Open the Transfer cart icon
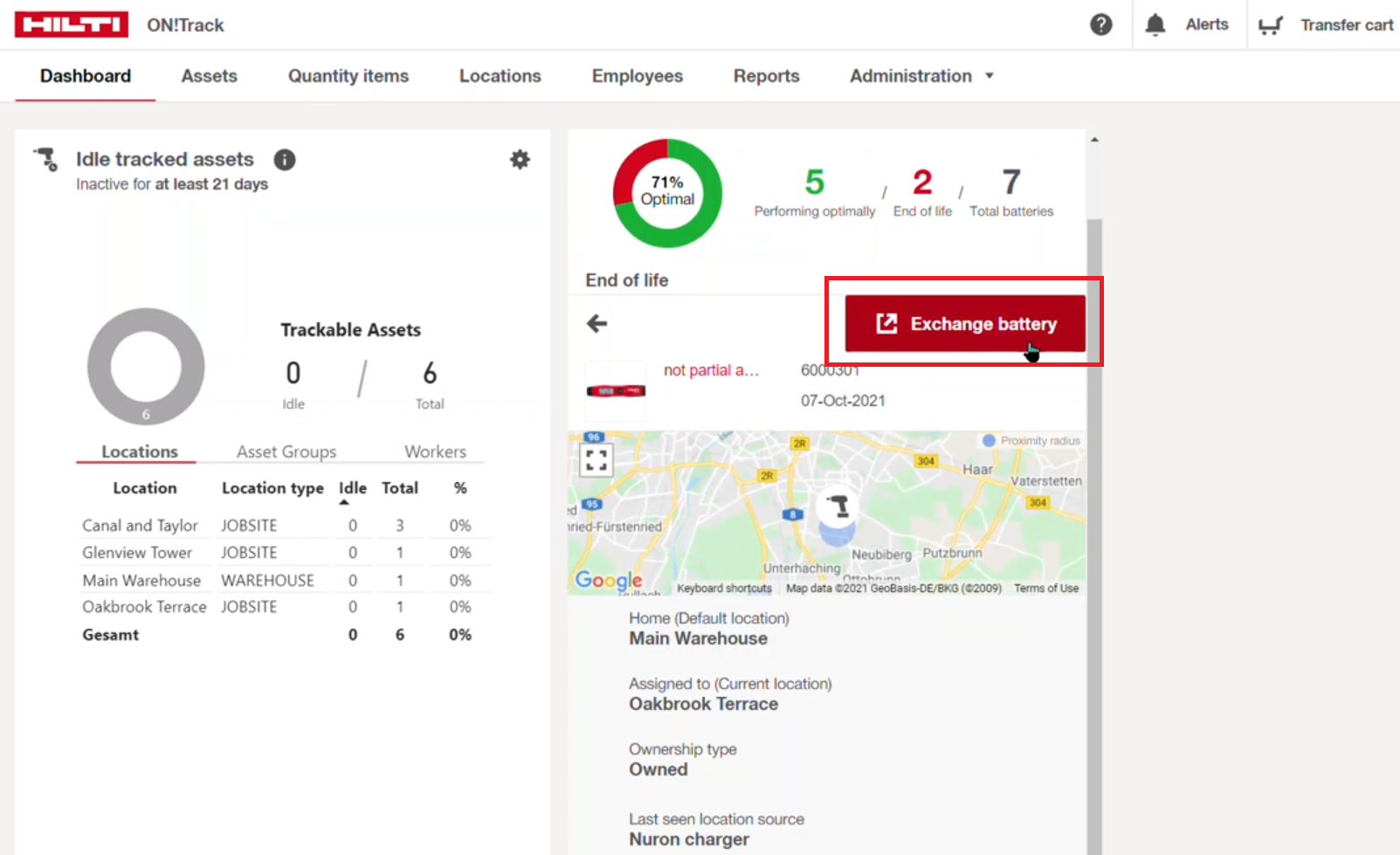The width and height of the screenshot is (1400, 855). [1271, 25]
